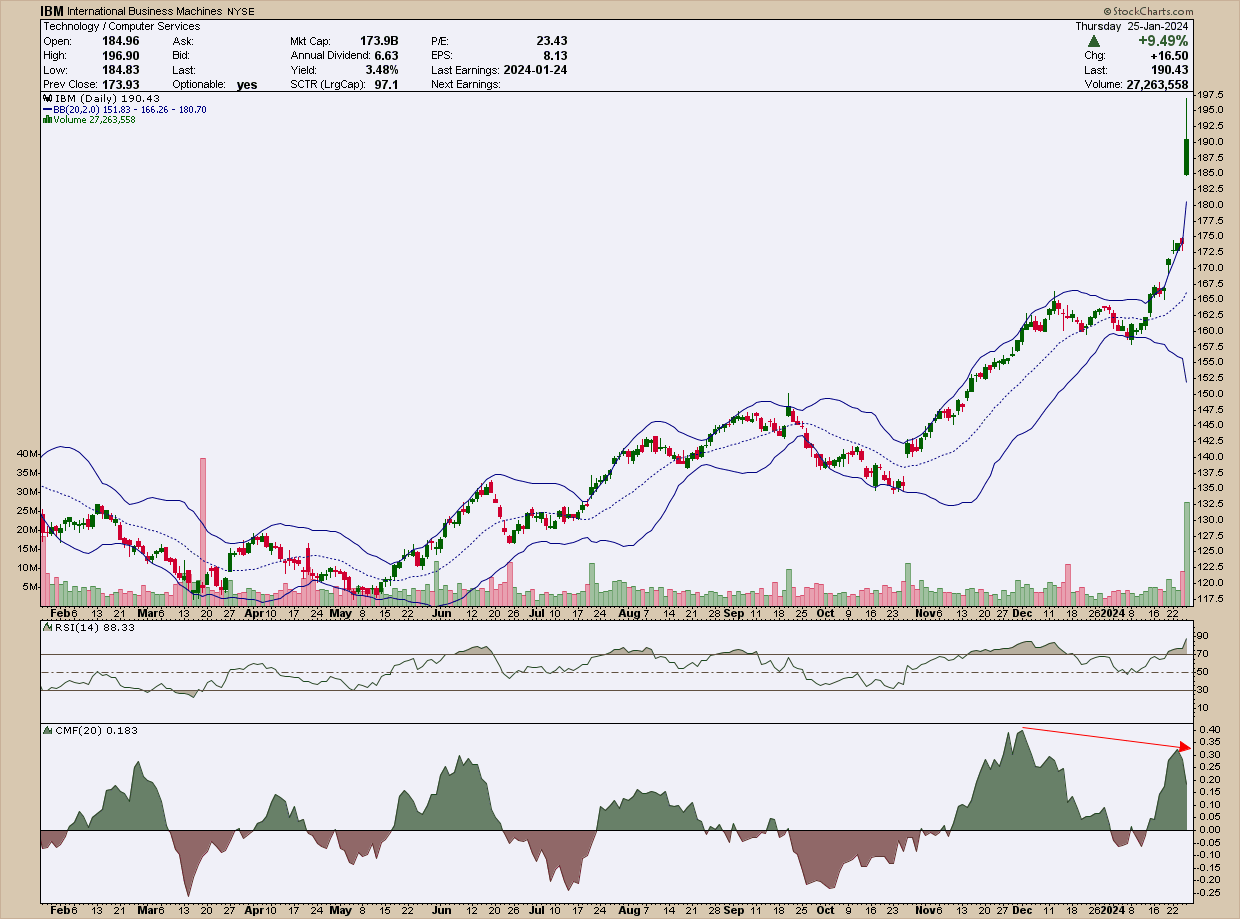1240x919 pixels.
Task: Click the SCTR (LrgCap) value 97.1
Action: 386,84
